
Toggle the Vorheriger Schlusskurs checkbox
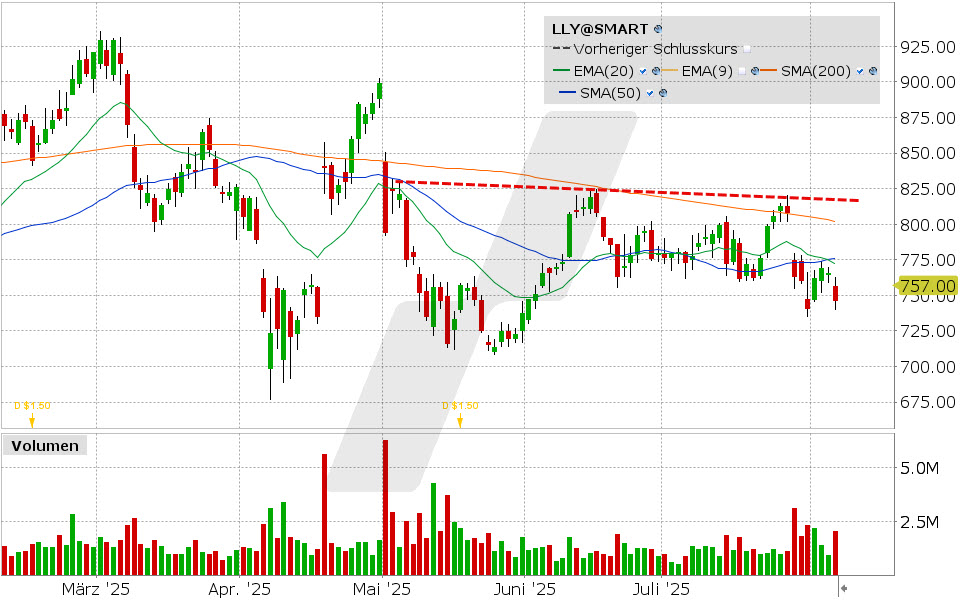pos(746,49)
